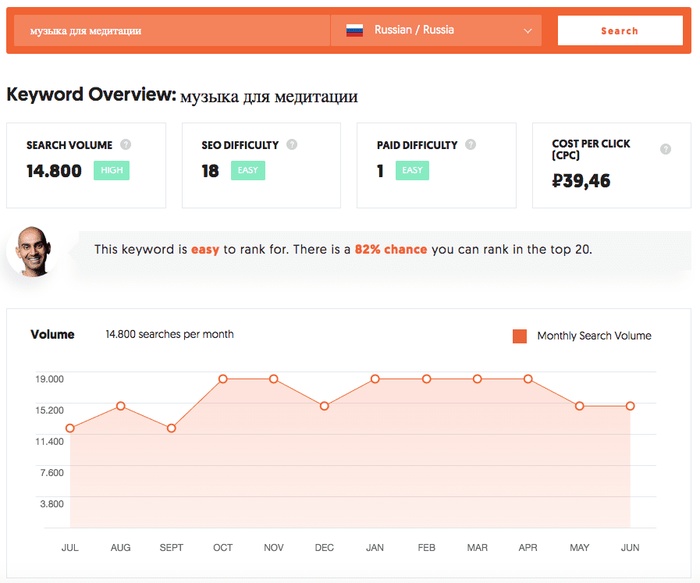Open the Russian / Russia language dropdown
This screenshot has width=700, height=583.
tap(436, 30)
